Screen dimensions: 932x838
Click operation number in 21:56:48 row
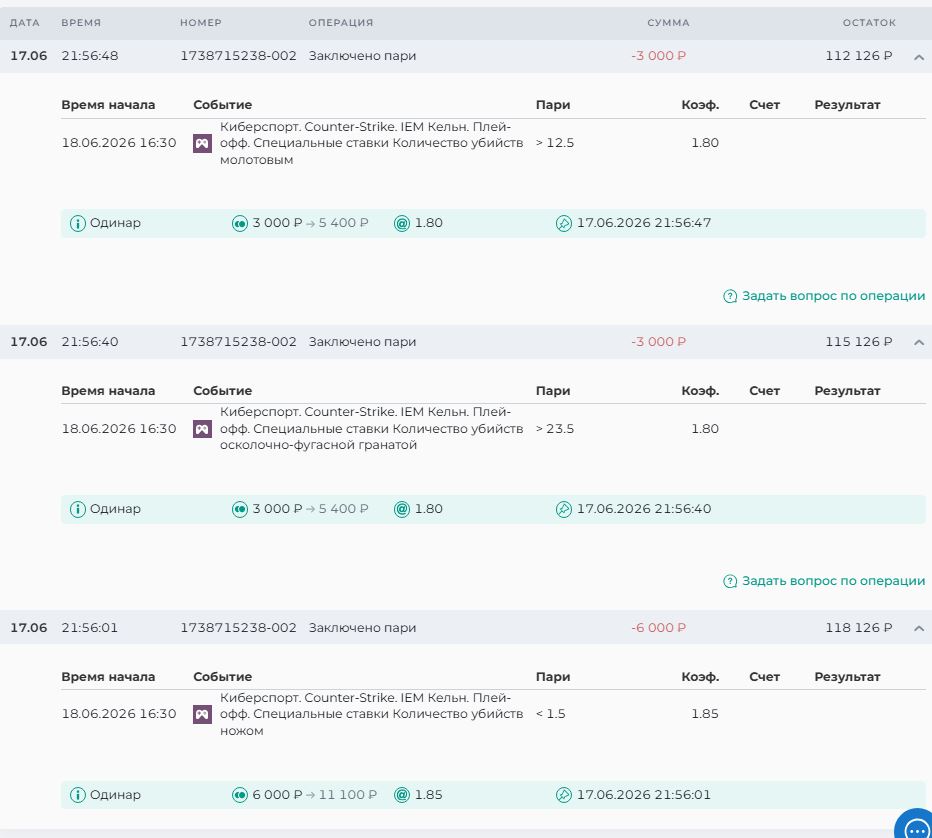[x=238, y=56]
